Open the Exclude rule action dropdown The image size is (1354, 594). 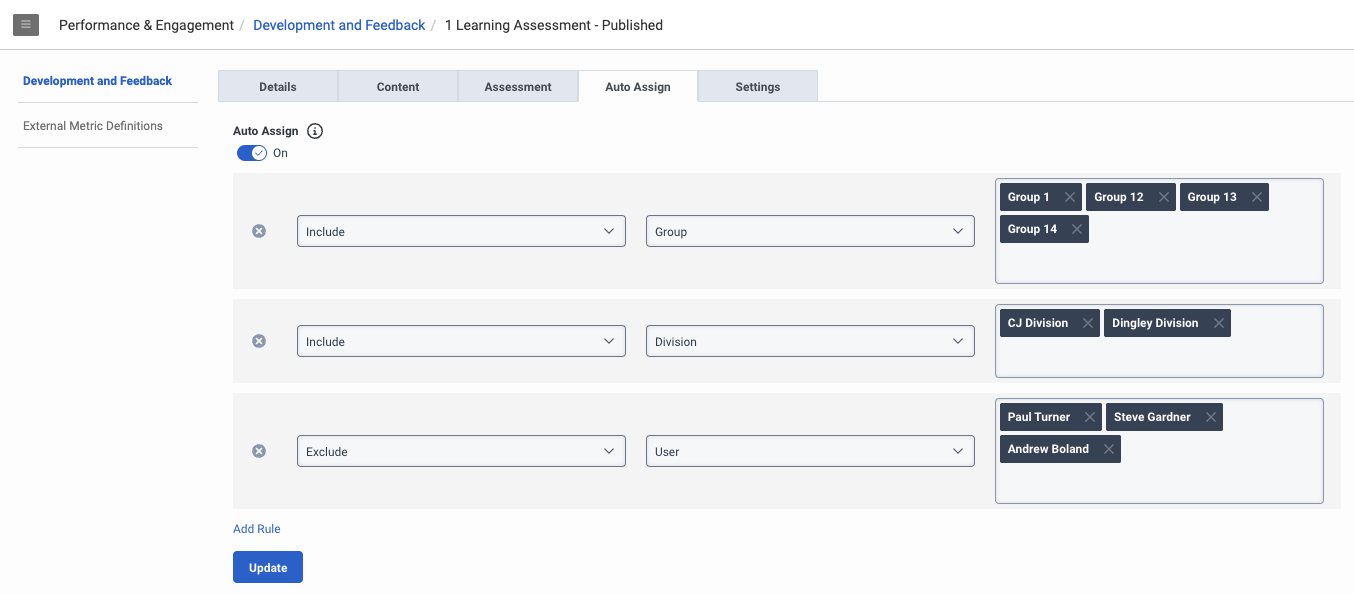(461, 451)
